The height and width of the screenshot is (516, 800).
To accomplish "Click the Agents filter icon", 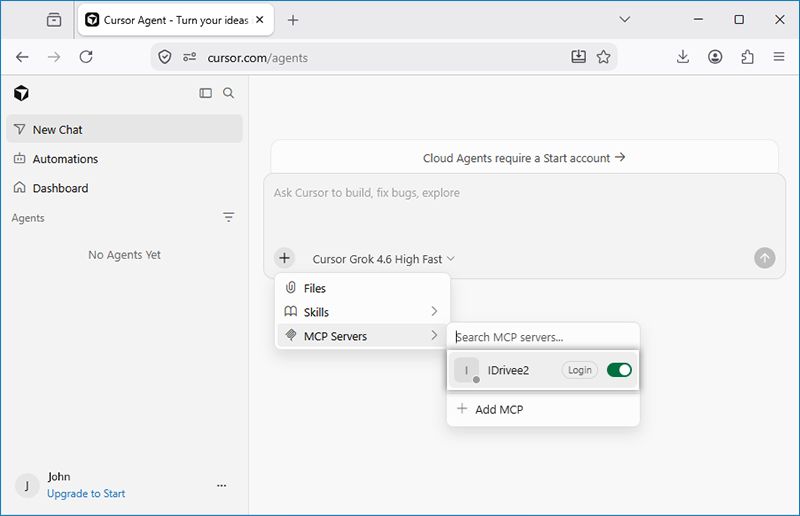I will click(229, 217).
